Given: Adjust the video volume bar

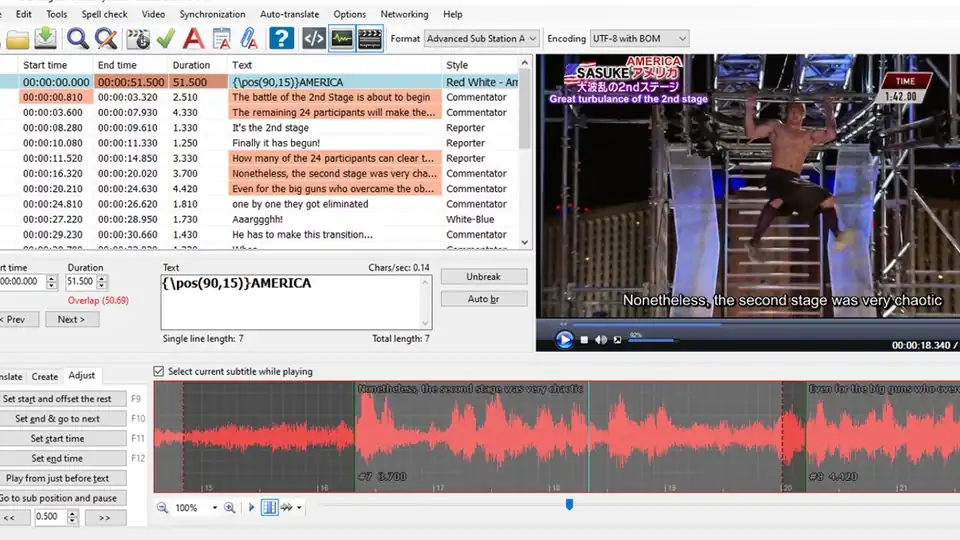Looking at the screenshot, I should point(653,340).
